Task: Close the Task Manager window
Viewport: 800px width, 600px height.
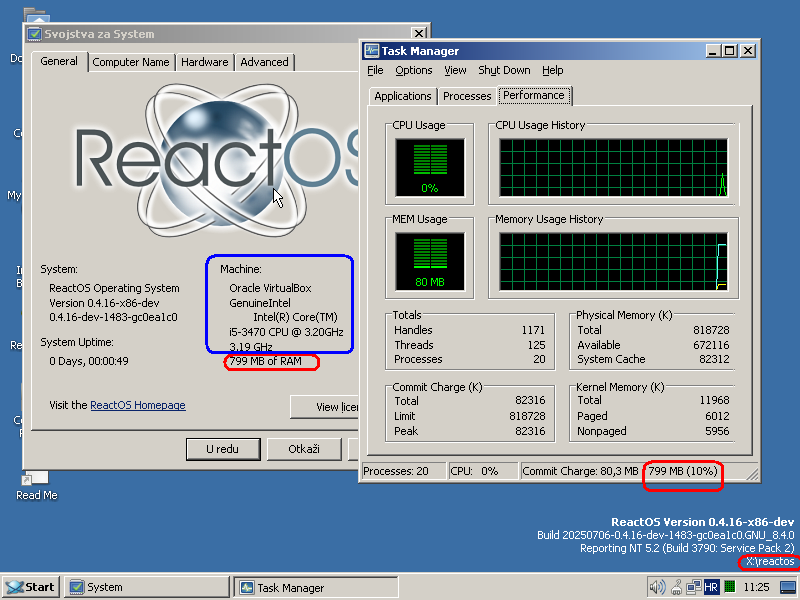Action: click(x=748, y=51)
